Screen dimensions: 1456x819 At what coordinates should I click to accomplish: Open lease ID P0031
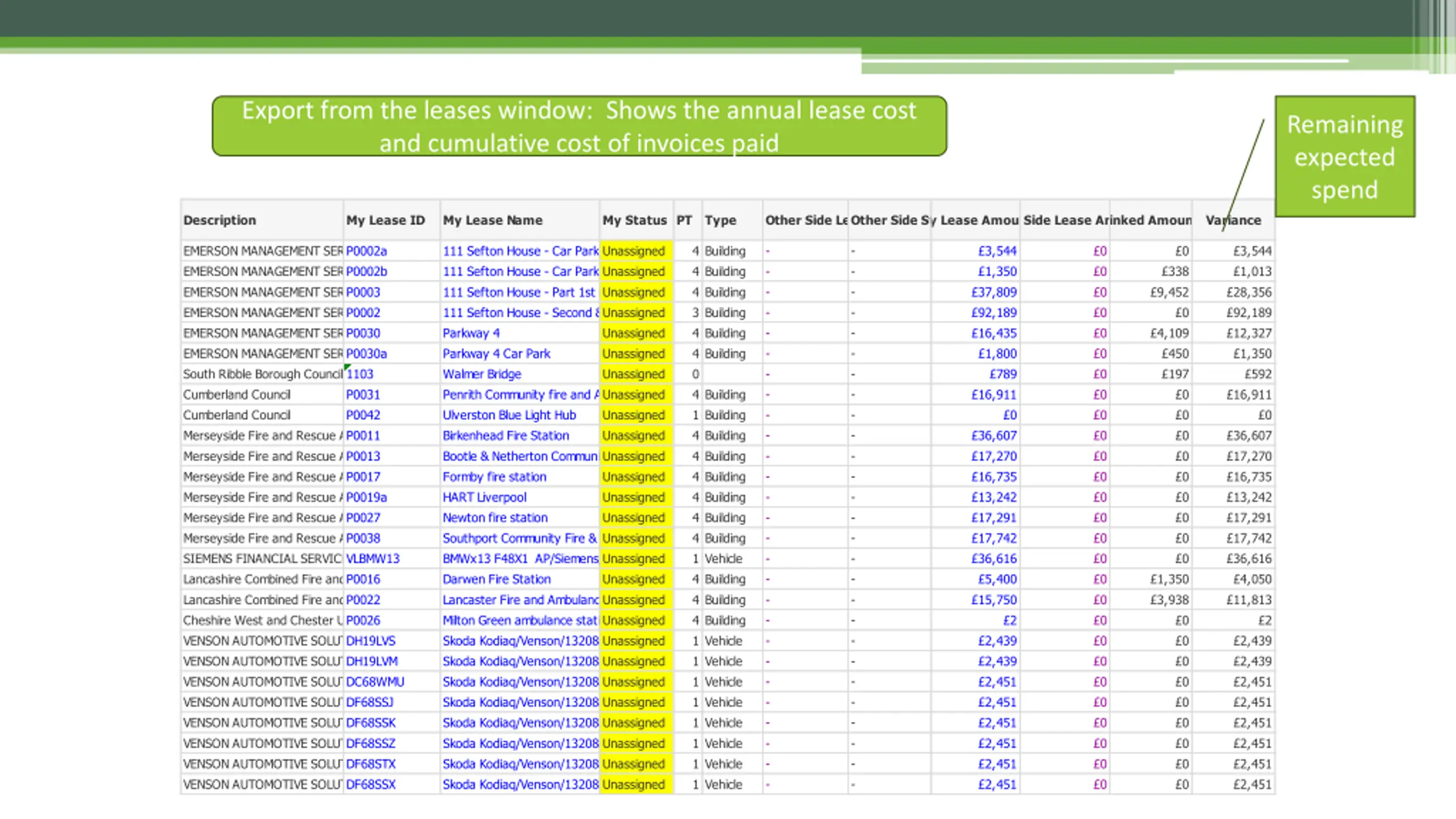[363, 394]
